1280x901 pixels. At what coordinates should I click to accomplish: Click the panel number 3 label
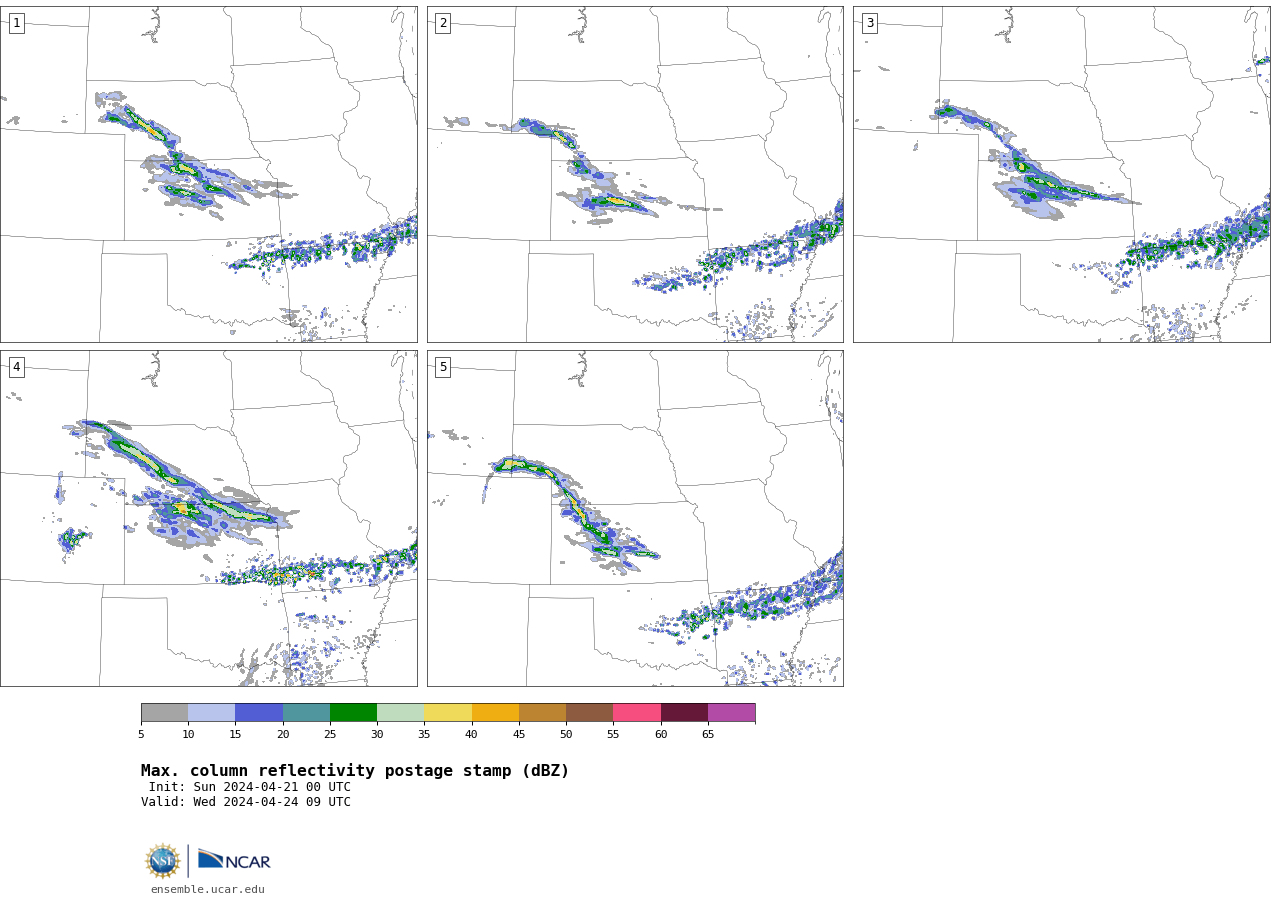click(869, 23)
